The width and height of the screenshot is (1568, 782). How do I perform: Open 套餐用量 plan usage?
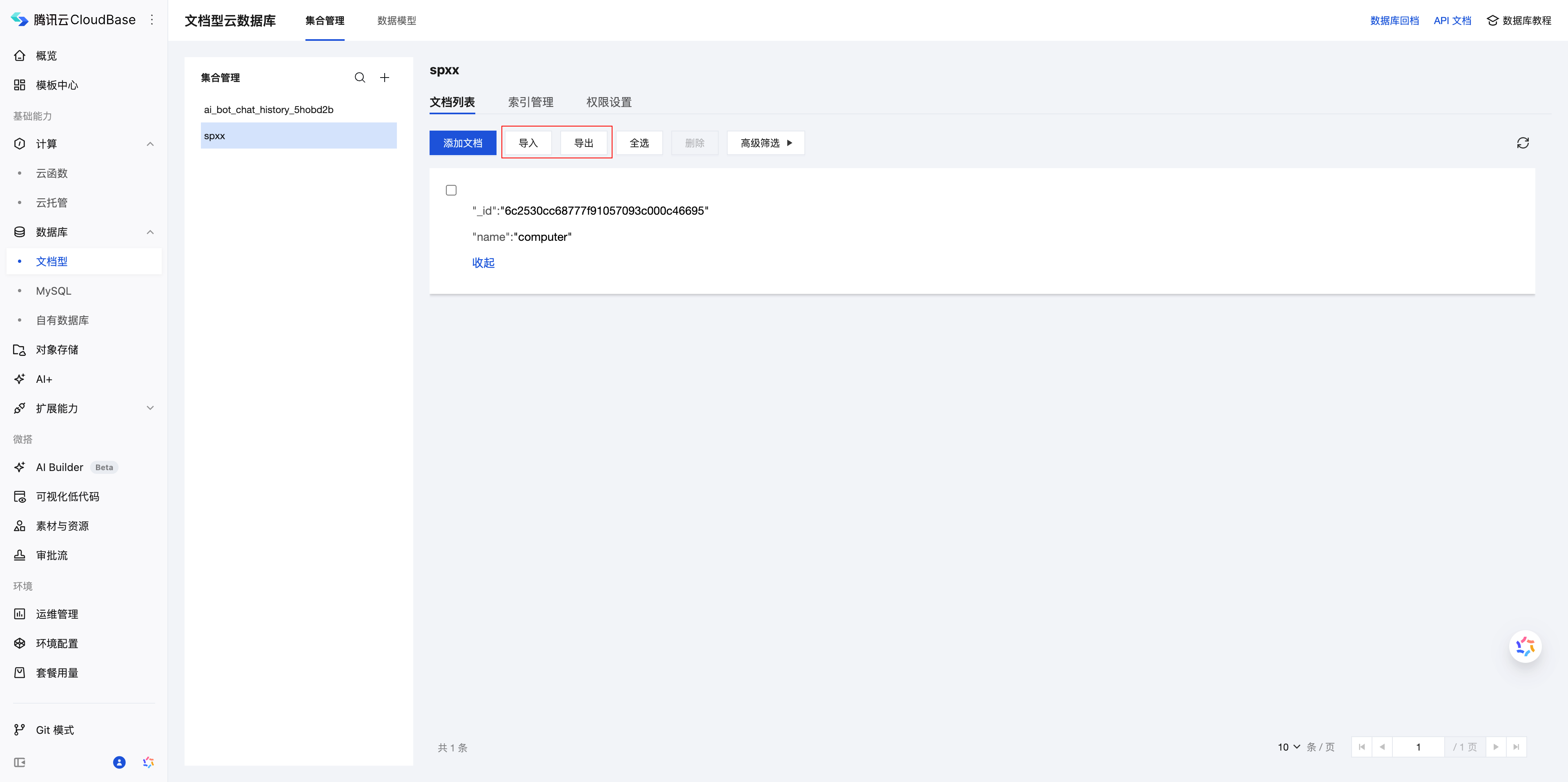[57, 673]
